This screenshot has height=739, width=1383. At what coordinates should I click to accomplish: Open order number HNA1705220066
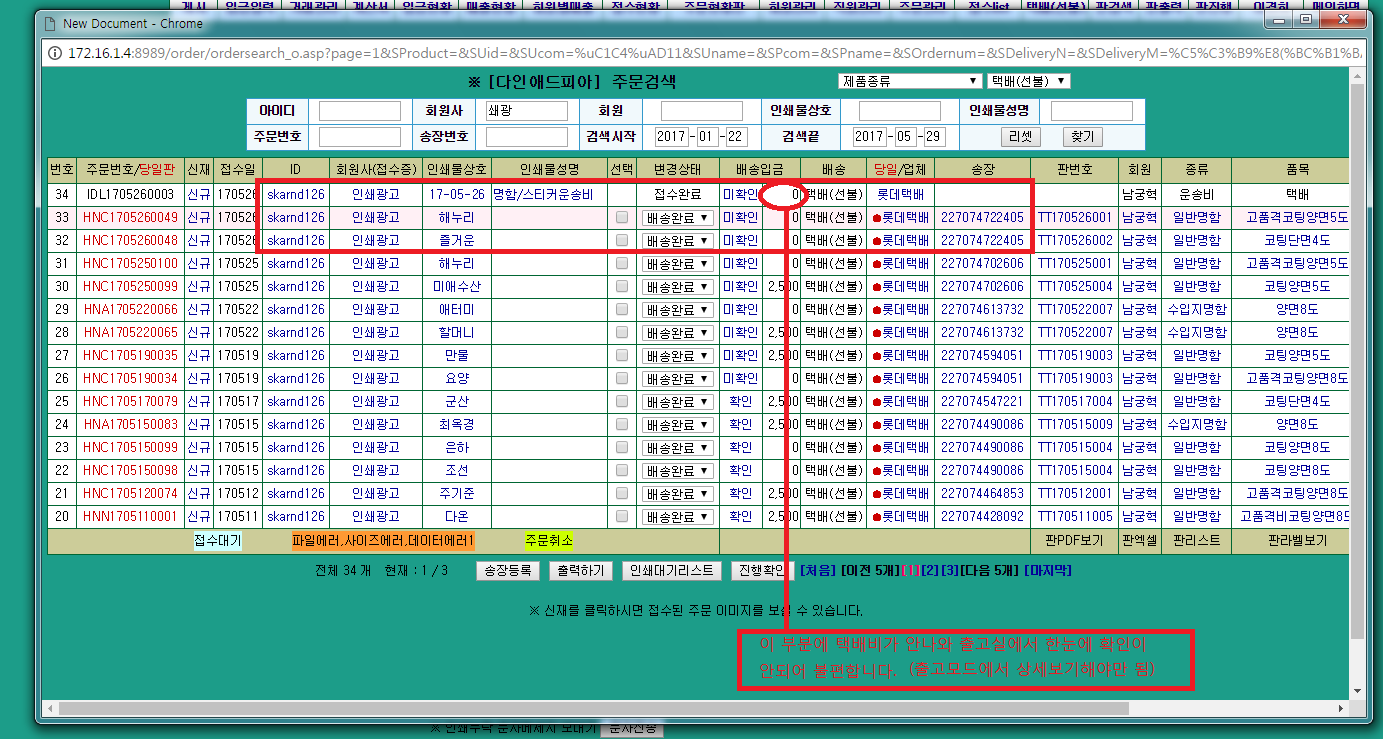(x=130, y=309)
